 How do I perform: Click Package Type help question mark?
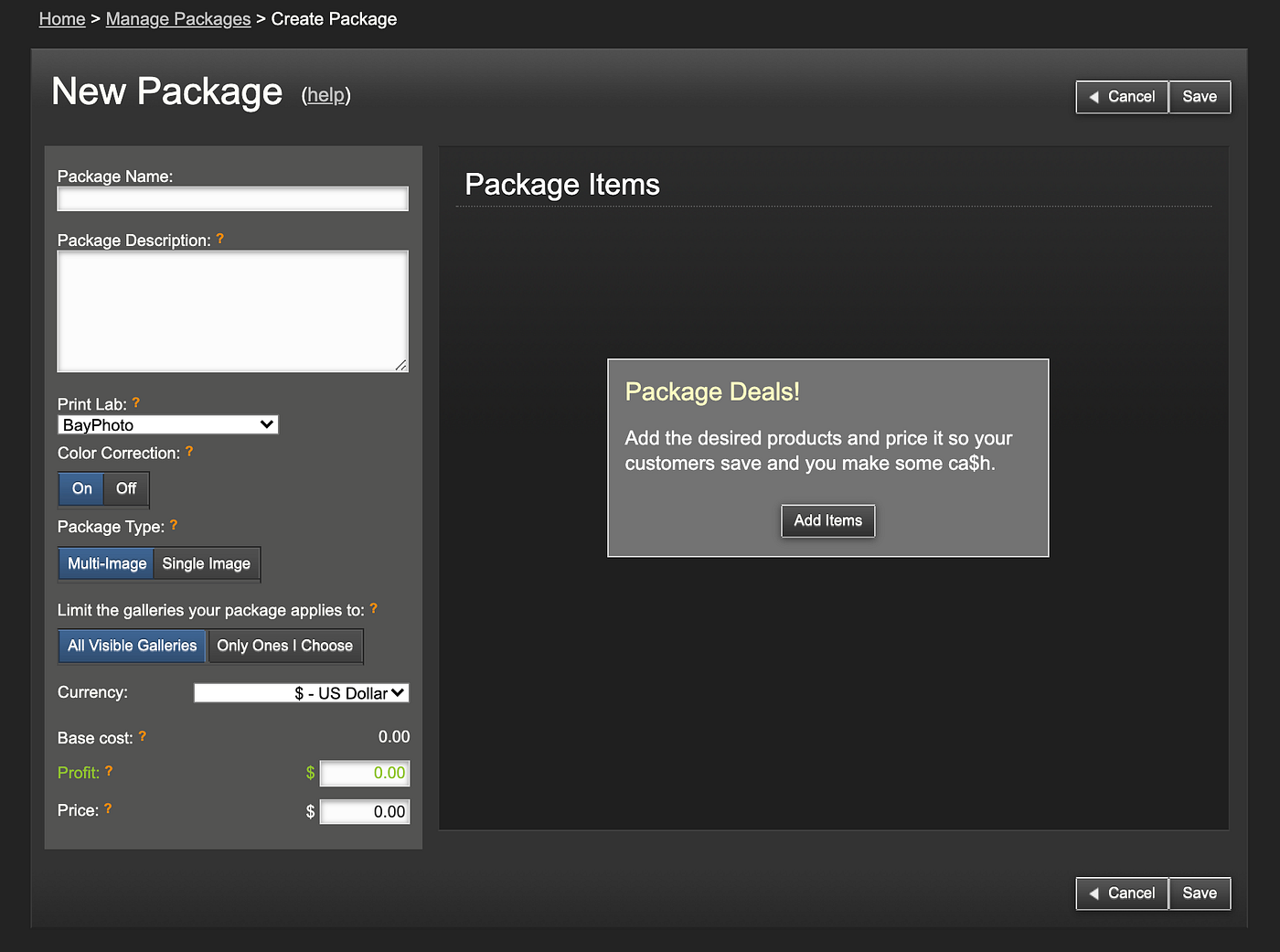(x=174, y=526)
